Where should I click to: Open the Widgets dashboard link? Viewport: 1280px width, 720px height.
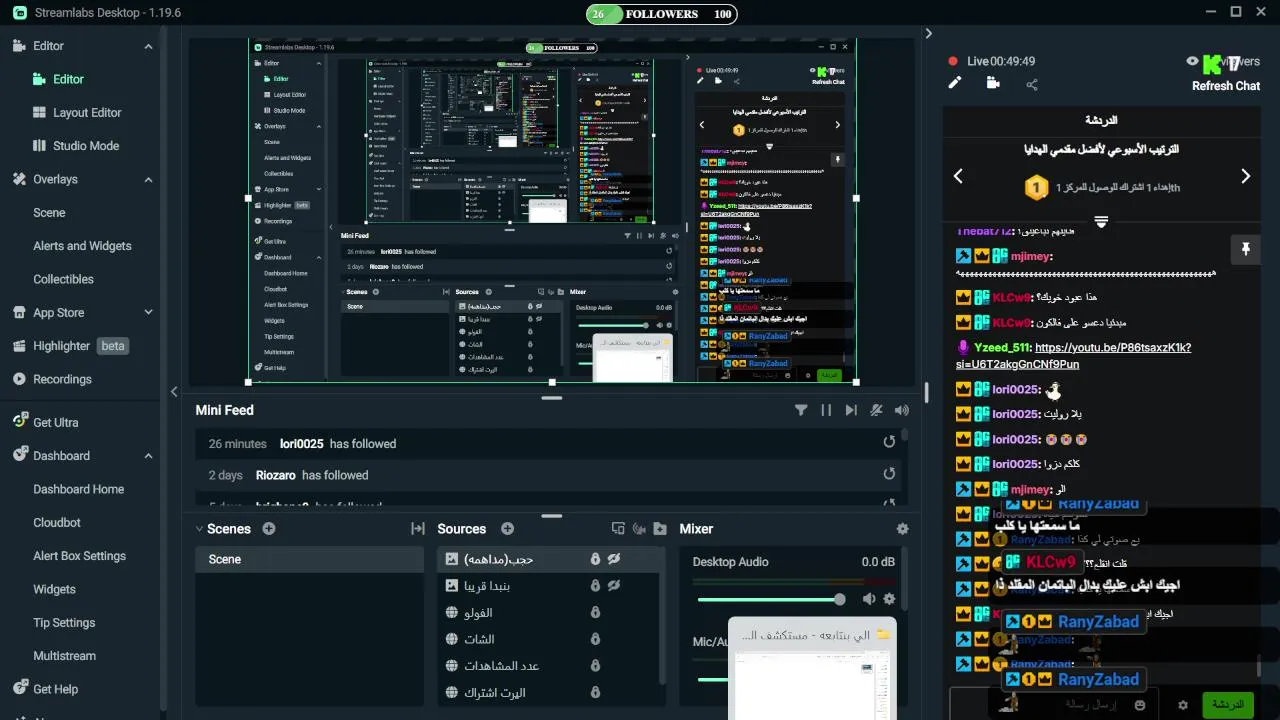(x=54, y=590)
